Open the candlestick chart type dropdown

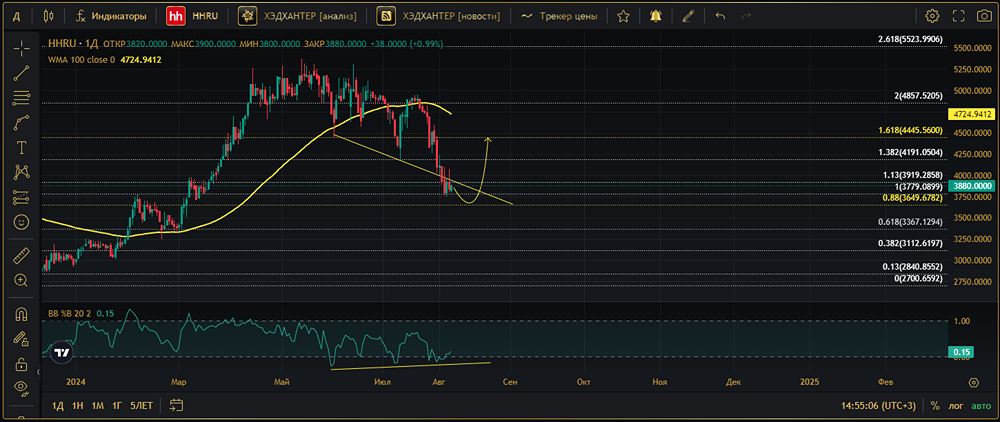coord(49,16)
